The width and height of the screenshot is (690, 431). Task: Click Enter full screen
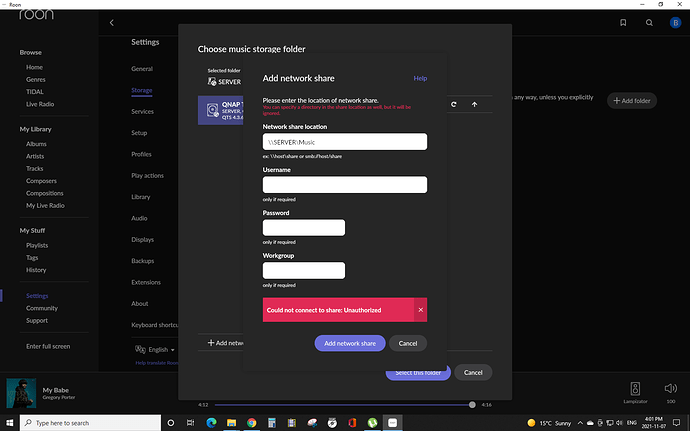[x=48, y=346]
